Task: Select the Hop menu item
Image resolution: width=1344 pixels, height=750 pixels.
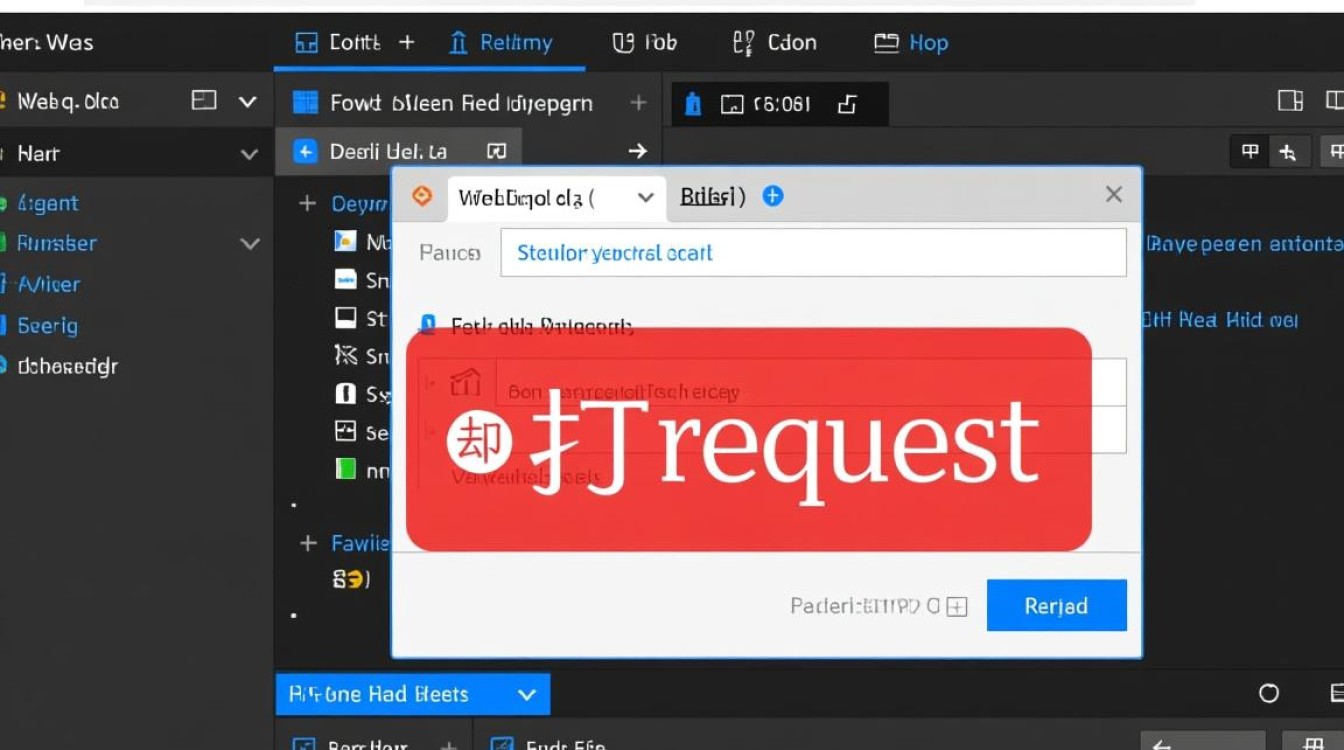Action: click(x=911, y=43)
